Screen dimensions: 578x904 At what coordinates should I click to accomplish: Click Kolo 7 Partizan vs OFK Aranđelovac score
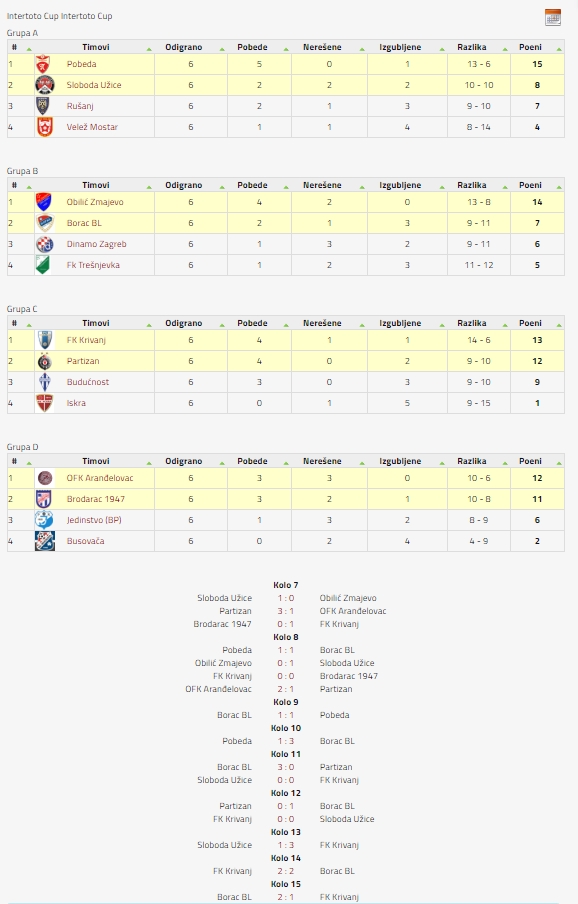pyautogui.click(x=285, y=611)
